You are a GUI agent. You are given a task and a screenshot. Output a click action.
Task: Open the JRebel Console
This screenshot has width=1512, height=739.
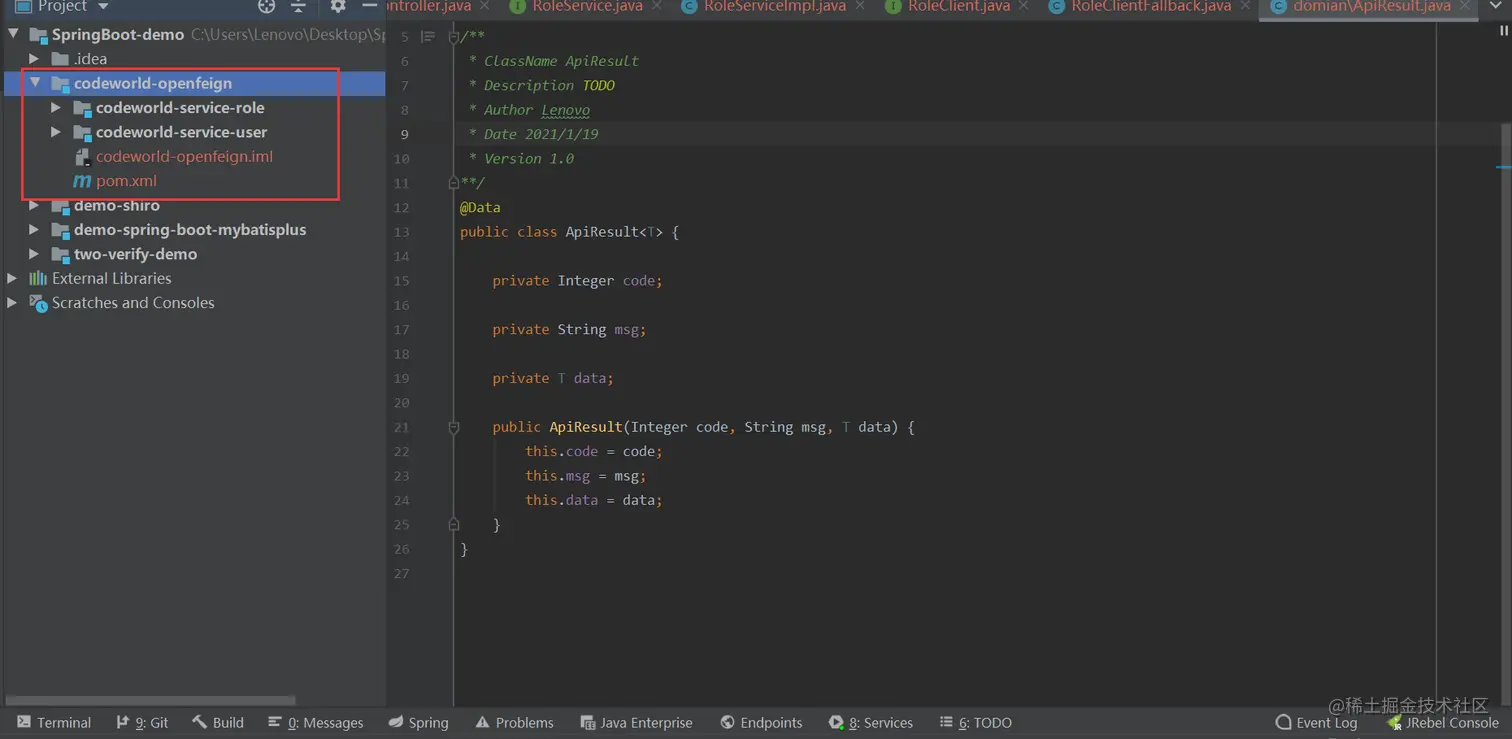click(x=1442, y=722)
